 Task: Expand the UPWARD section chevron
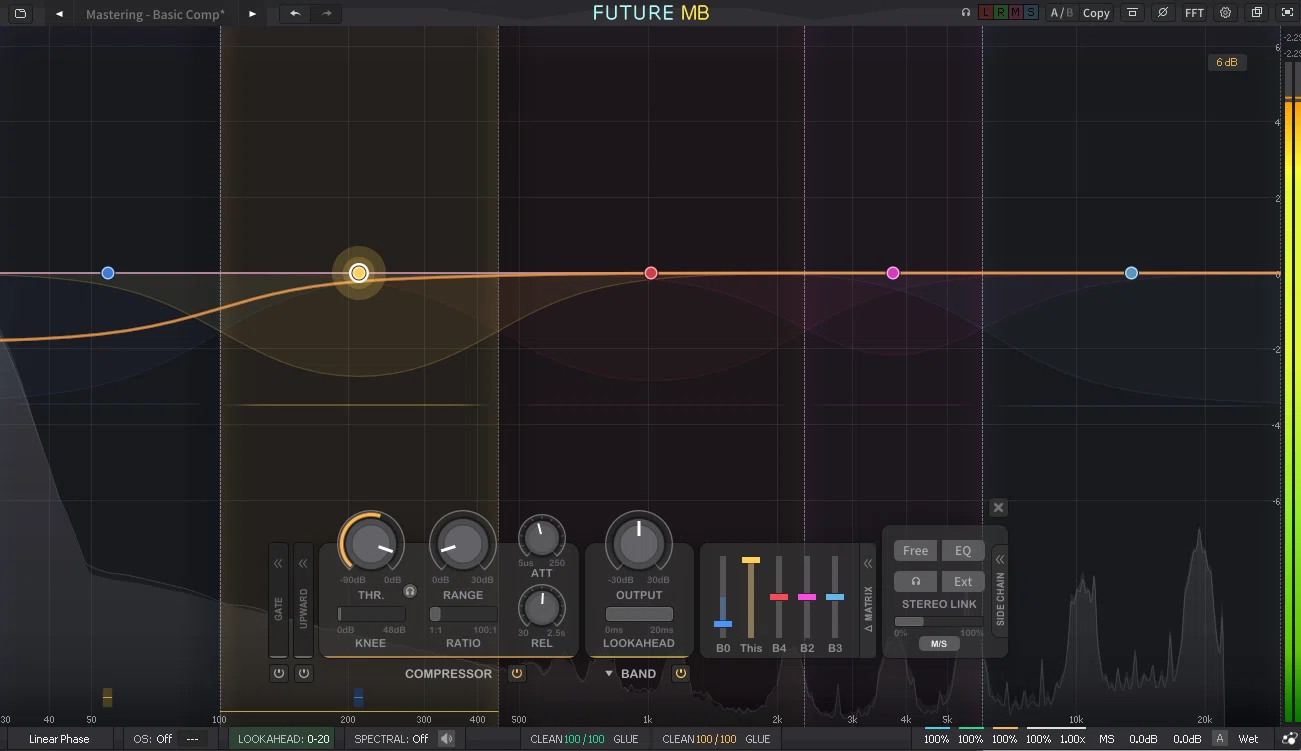click(x=303, y=564)
